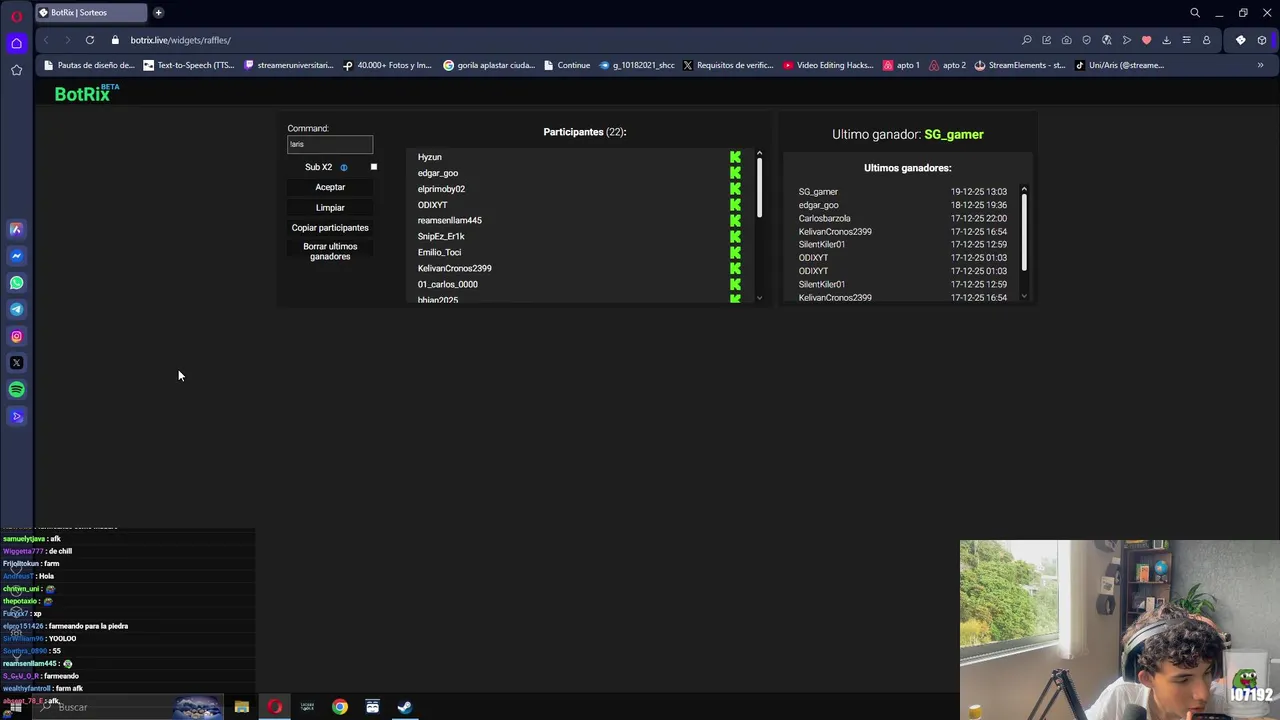Click the find-in-page magnifier icon
Image resolution: width=1280 pixels, height=720 pixels.
pyautogui.click(x=1026, y=40)
